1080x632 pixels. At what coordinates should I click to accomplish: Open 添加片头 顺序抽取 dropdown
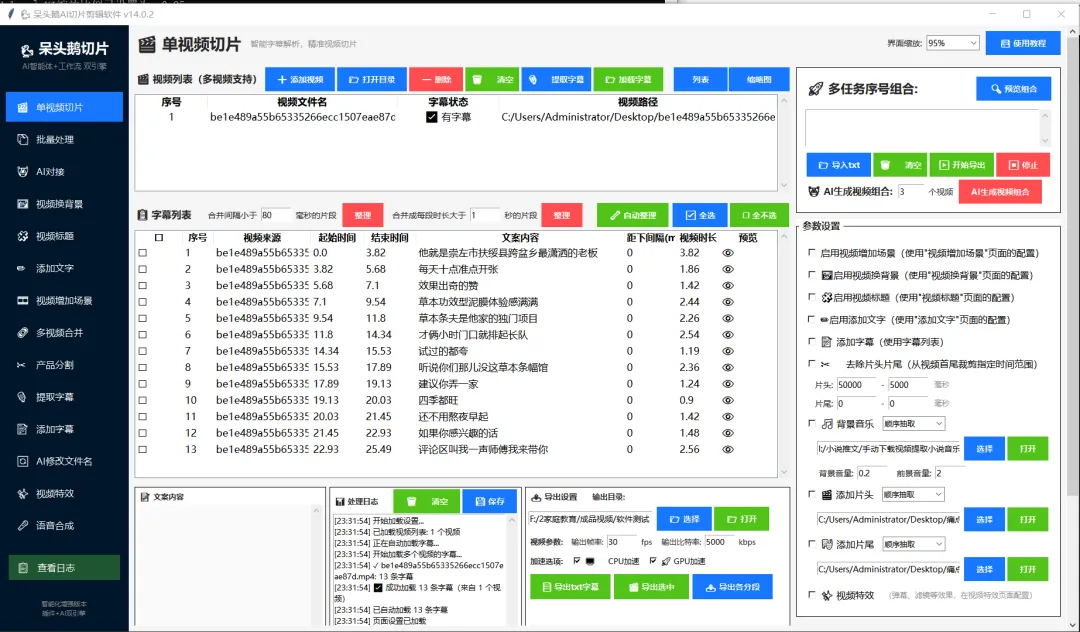[913, 494]
